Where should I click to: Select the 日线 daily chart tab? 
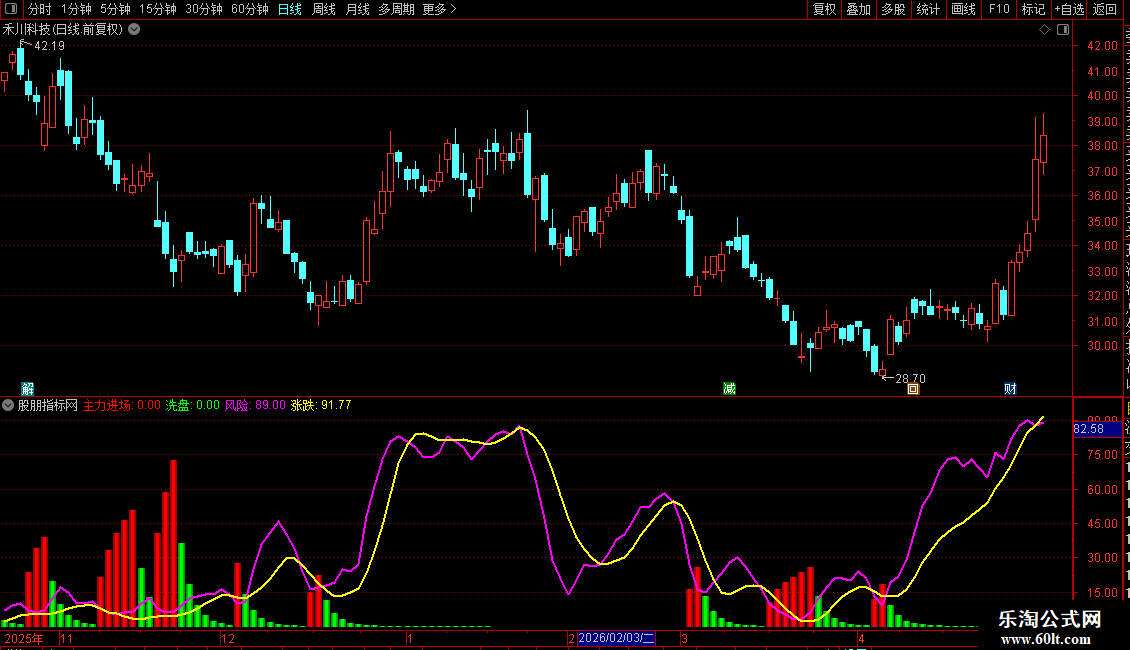290,9
